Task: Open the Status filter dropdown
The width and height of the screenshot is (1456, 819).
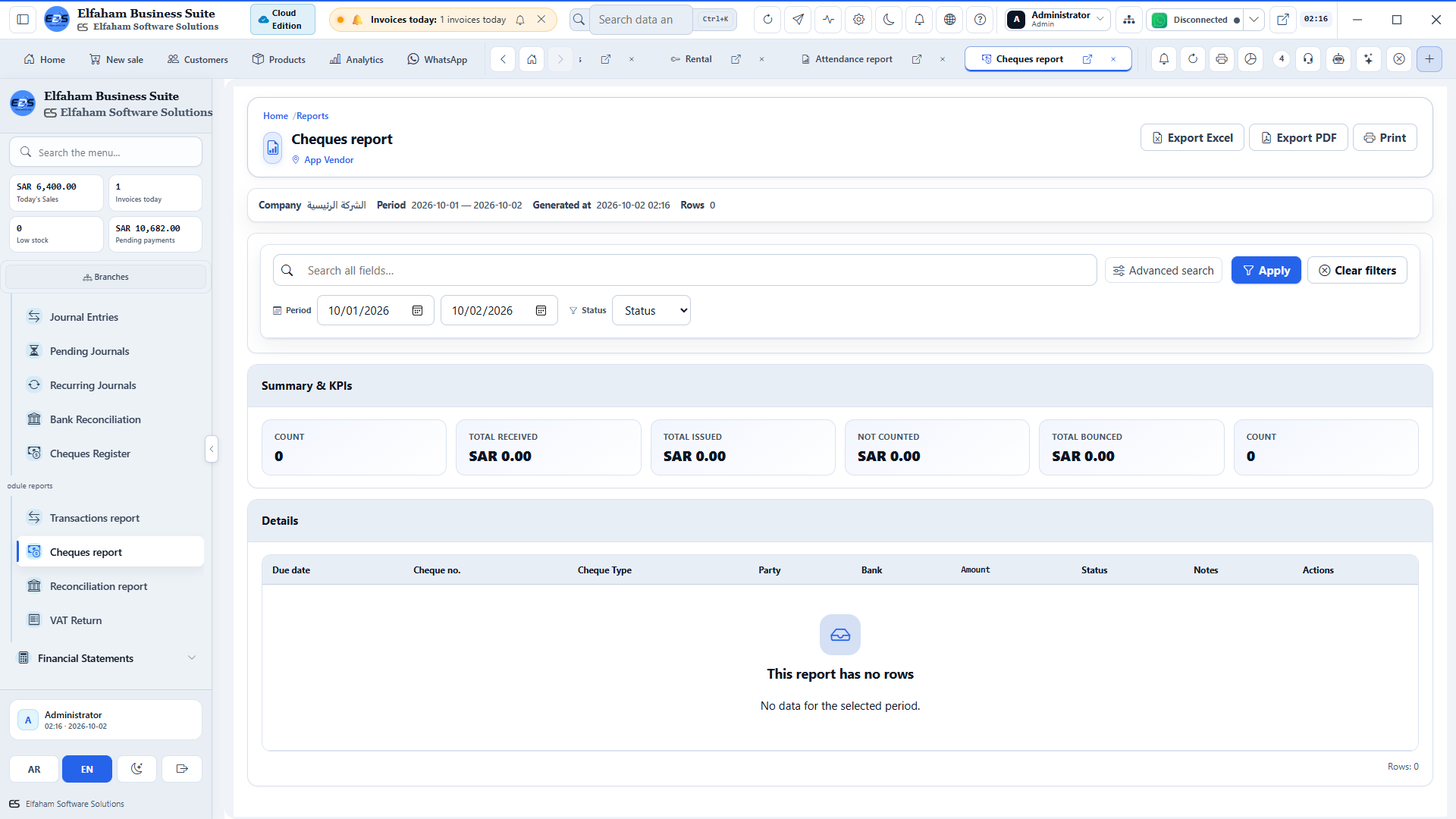Action: coord(651,310)
